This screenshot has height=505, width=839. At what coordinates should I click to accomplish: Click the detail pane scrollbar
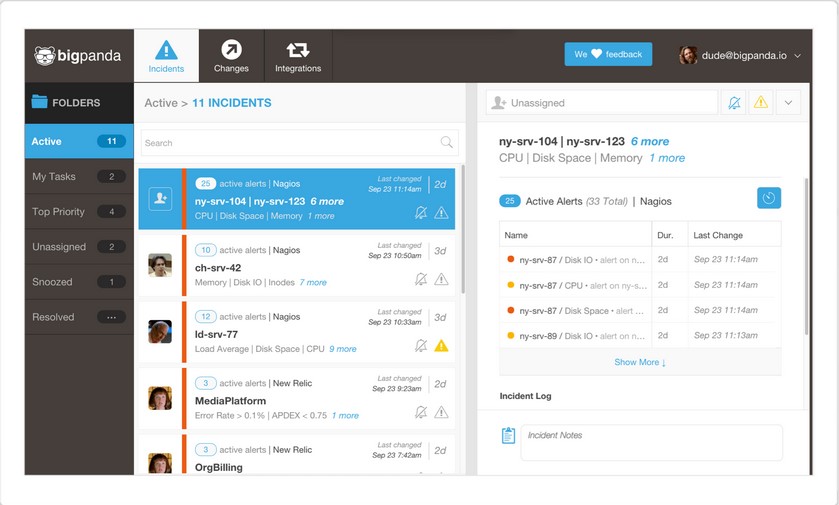[806, 257]
